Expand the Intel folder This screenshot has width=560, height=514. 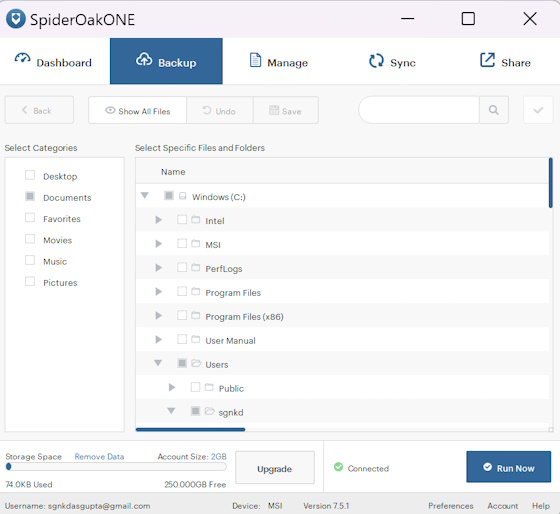159,220
